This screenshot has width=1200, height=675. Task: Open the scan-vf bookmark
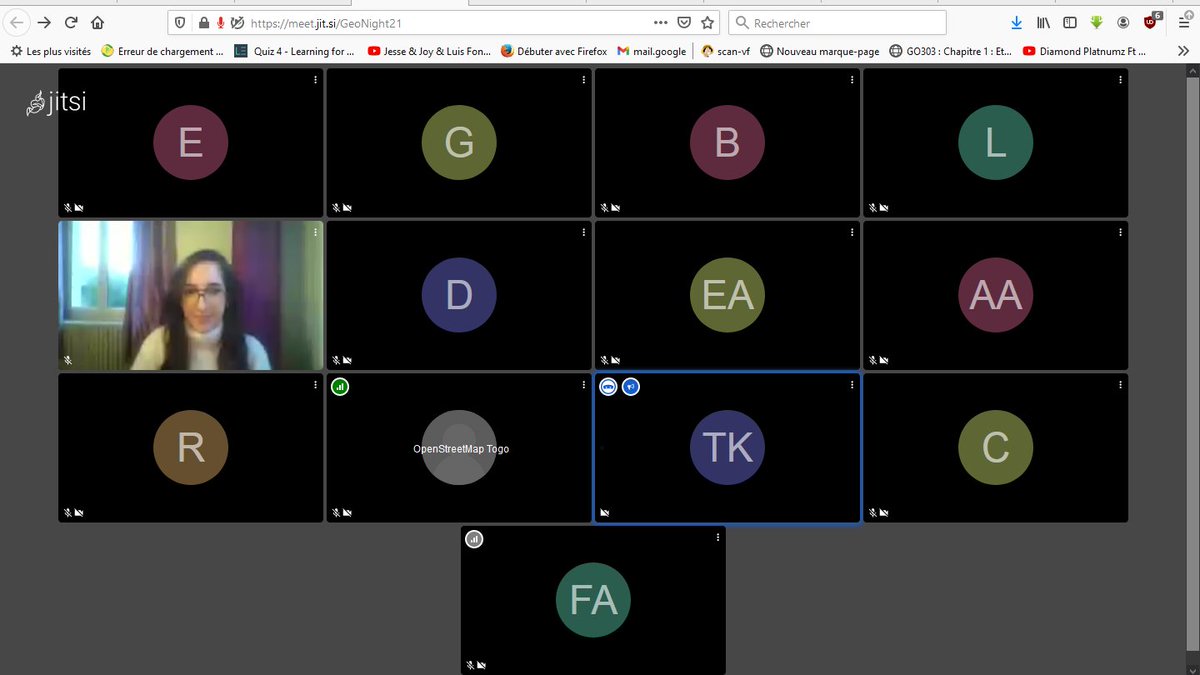[727, 51]
